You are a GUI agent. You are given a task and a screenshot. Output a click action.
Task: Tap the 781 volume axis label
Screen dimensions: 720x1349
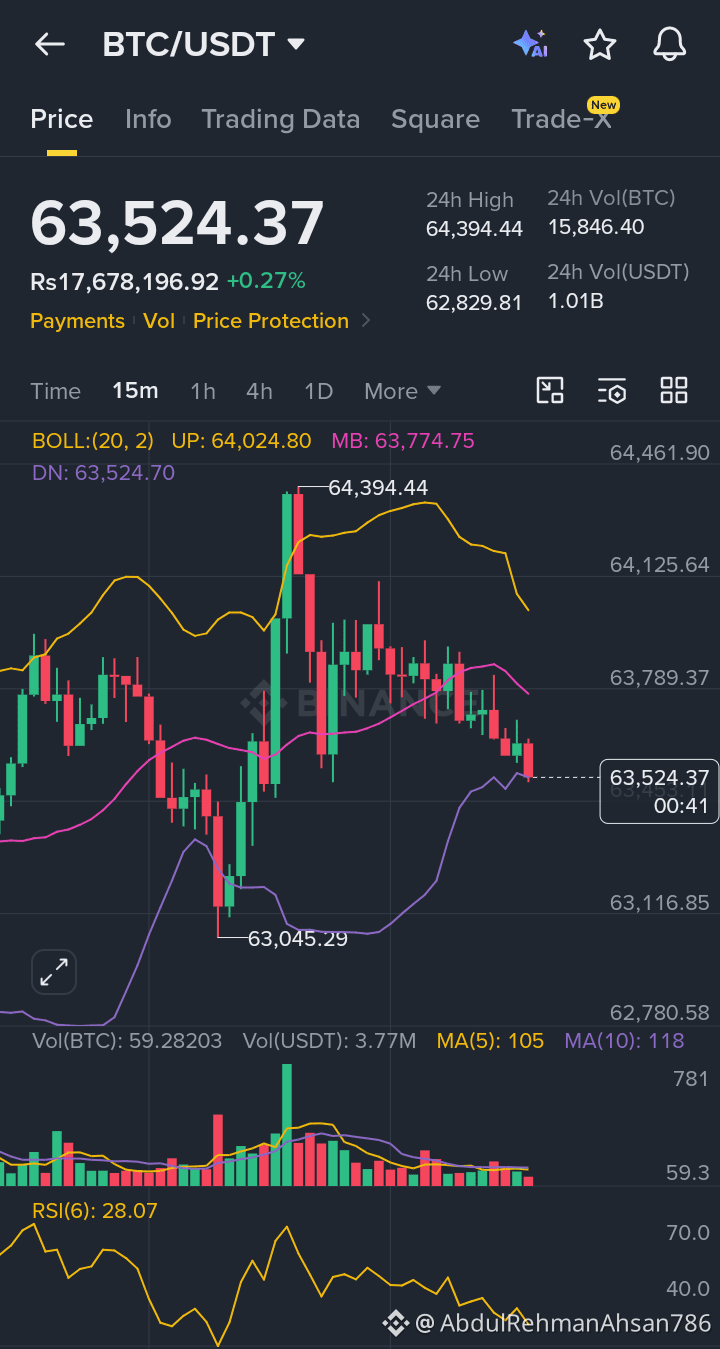(x=691, y=1078)
